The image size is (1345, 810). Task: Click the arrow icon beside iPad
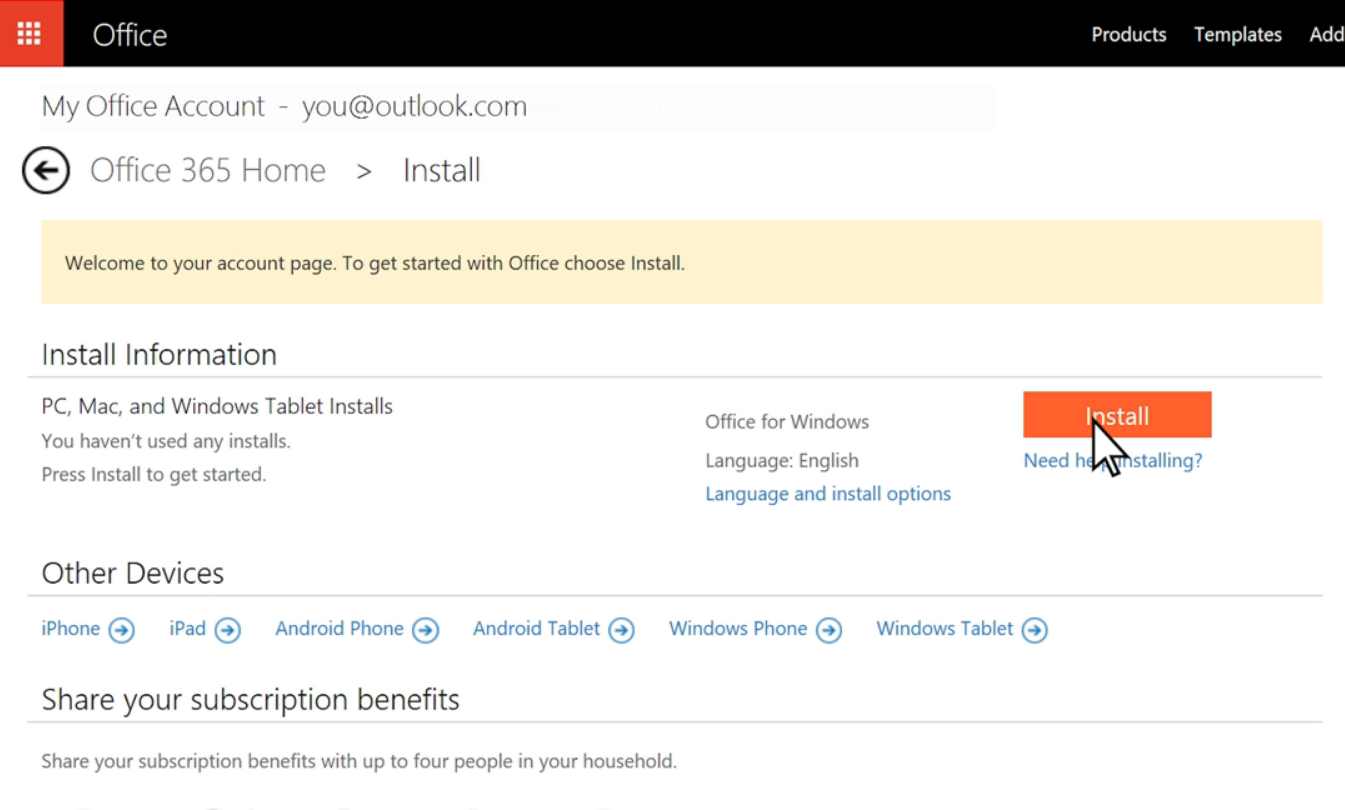(x=228, y=630)
